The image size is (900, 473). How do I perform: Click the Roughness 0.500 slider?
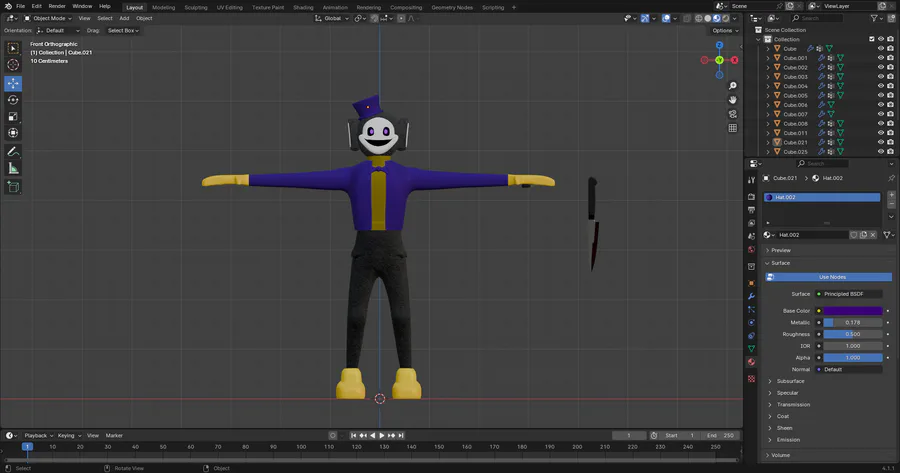(853, 334)
